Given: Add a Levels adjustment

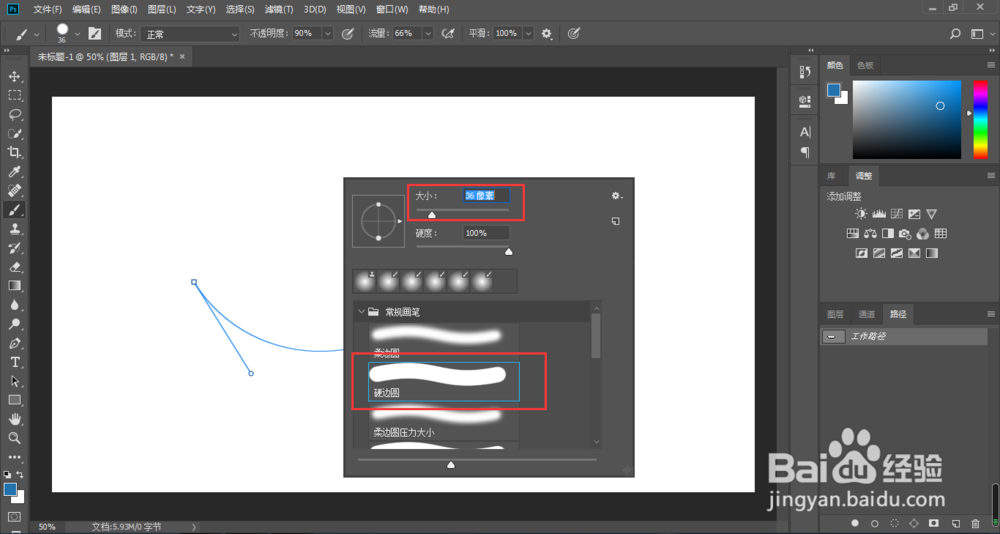Looking at the screenshot, I should 879,214.
